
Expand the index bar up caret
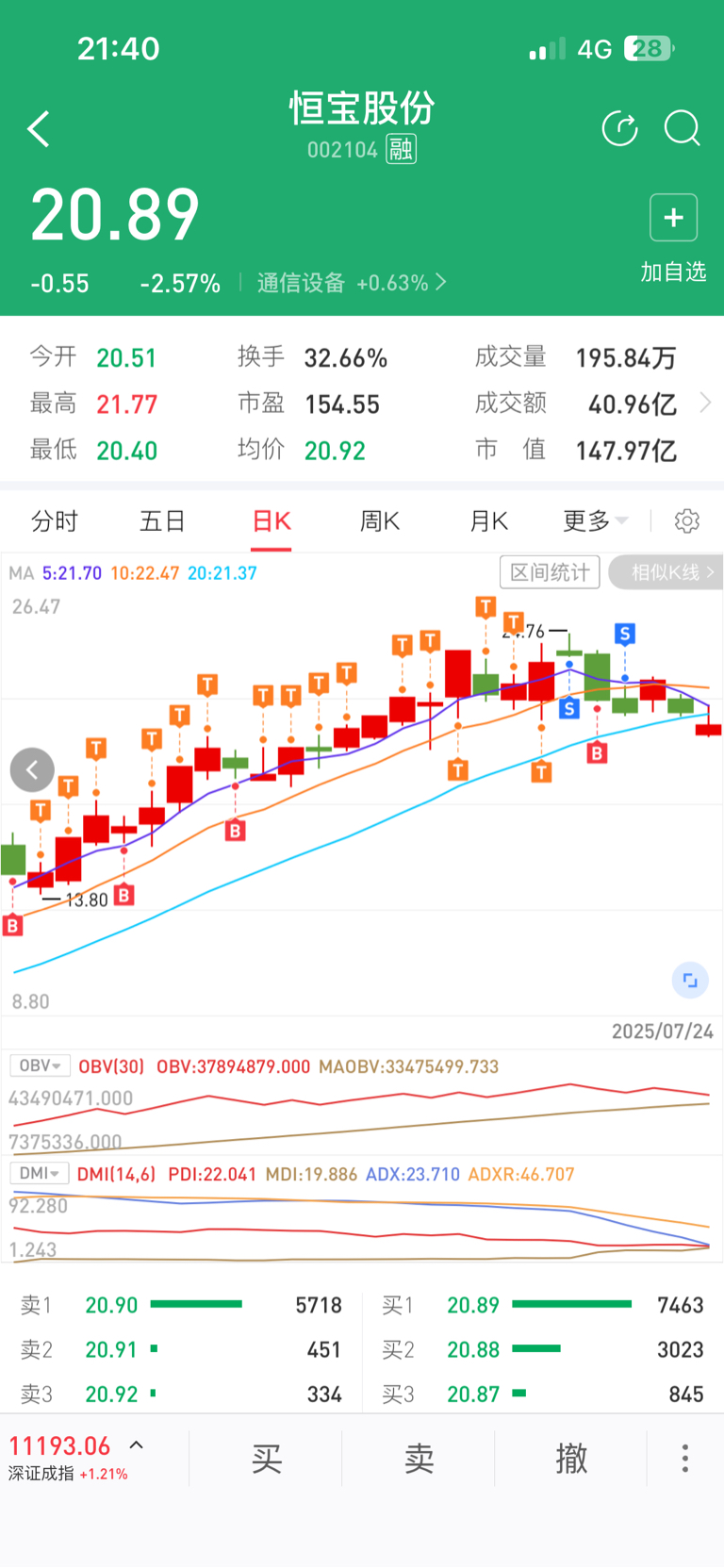pos(136,1444)
